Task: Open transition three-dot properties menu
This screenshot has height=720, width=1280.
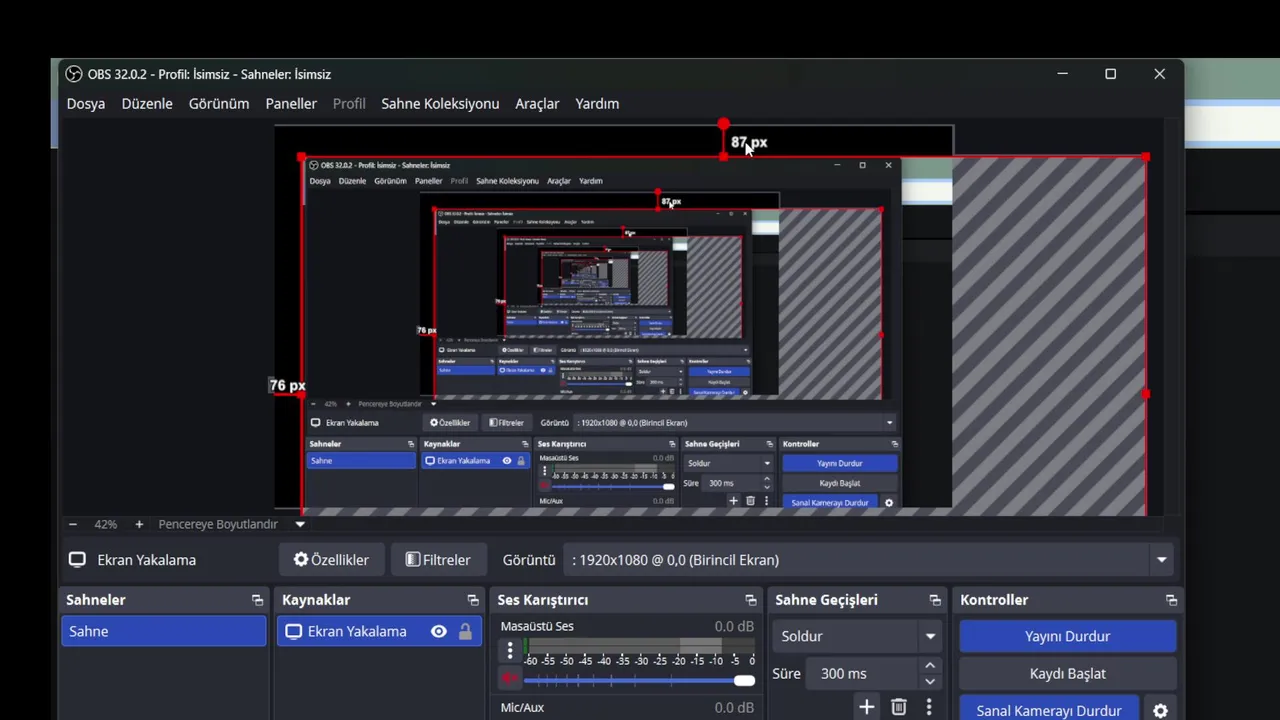Action: [x=929, y=707]
